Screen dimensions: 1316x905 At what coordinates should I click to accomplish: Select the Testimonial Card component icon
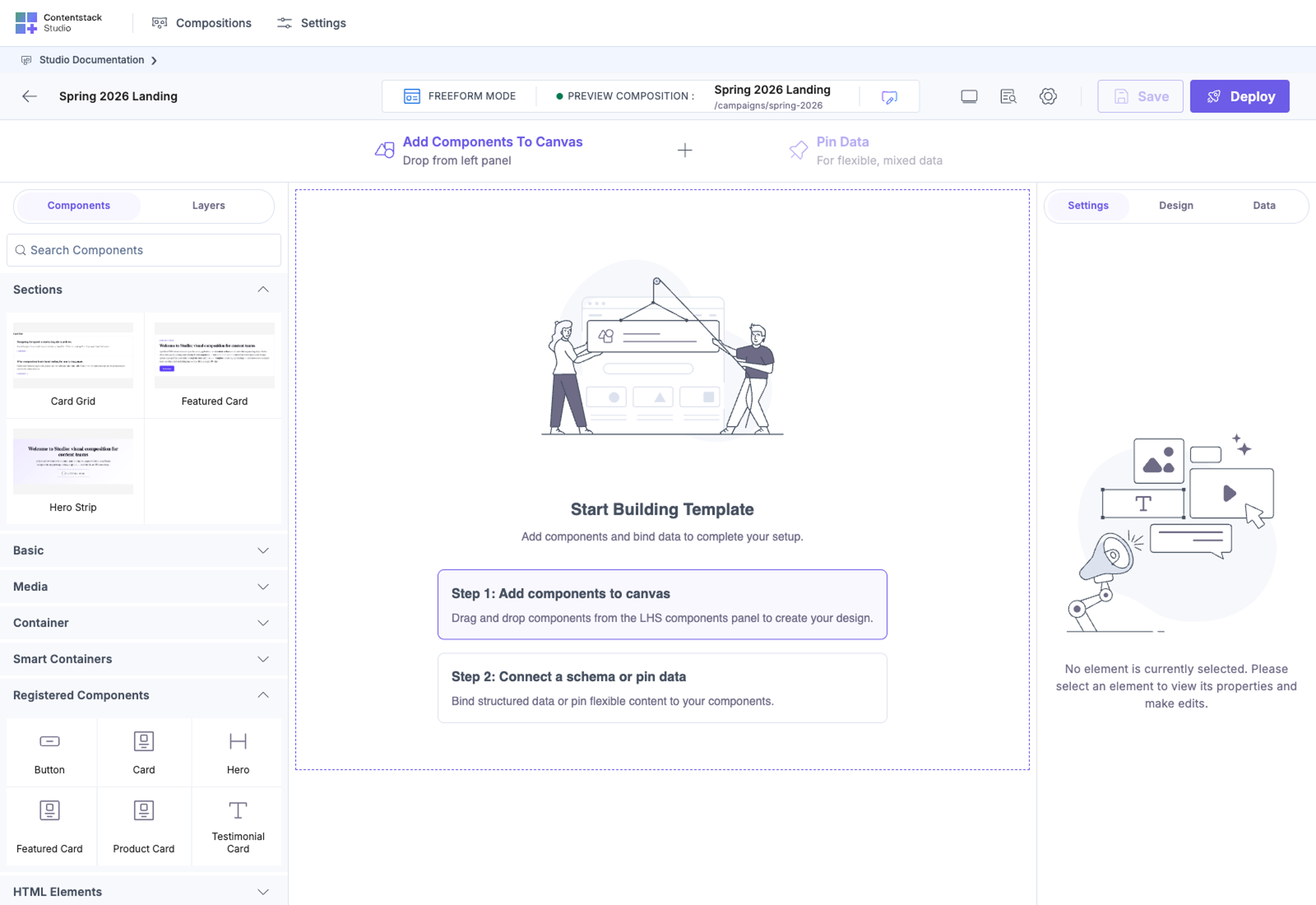coord(237,810)
